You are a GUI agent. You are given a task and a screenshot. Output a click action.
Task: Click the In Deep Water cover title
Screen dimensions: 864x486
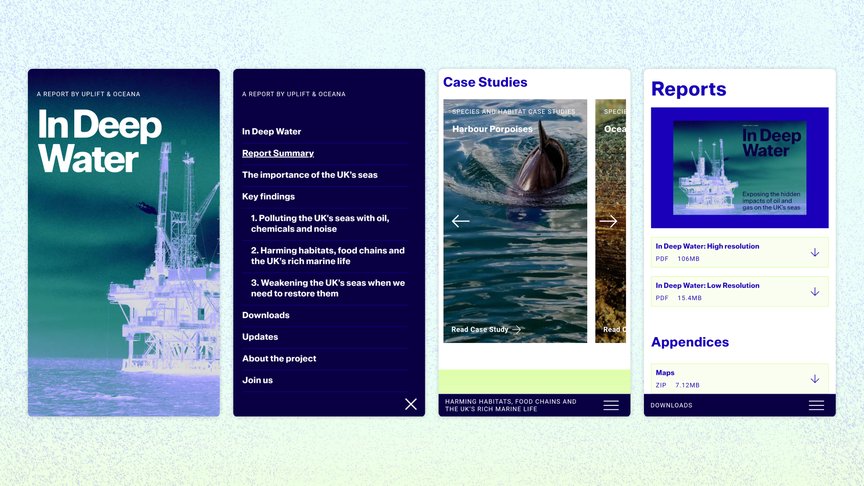(100, 142)
